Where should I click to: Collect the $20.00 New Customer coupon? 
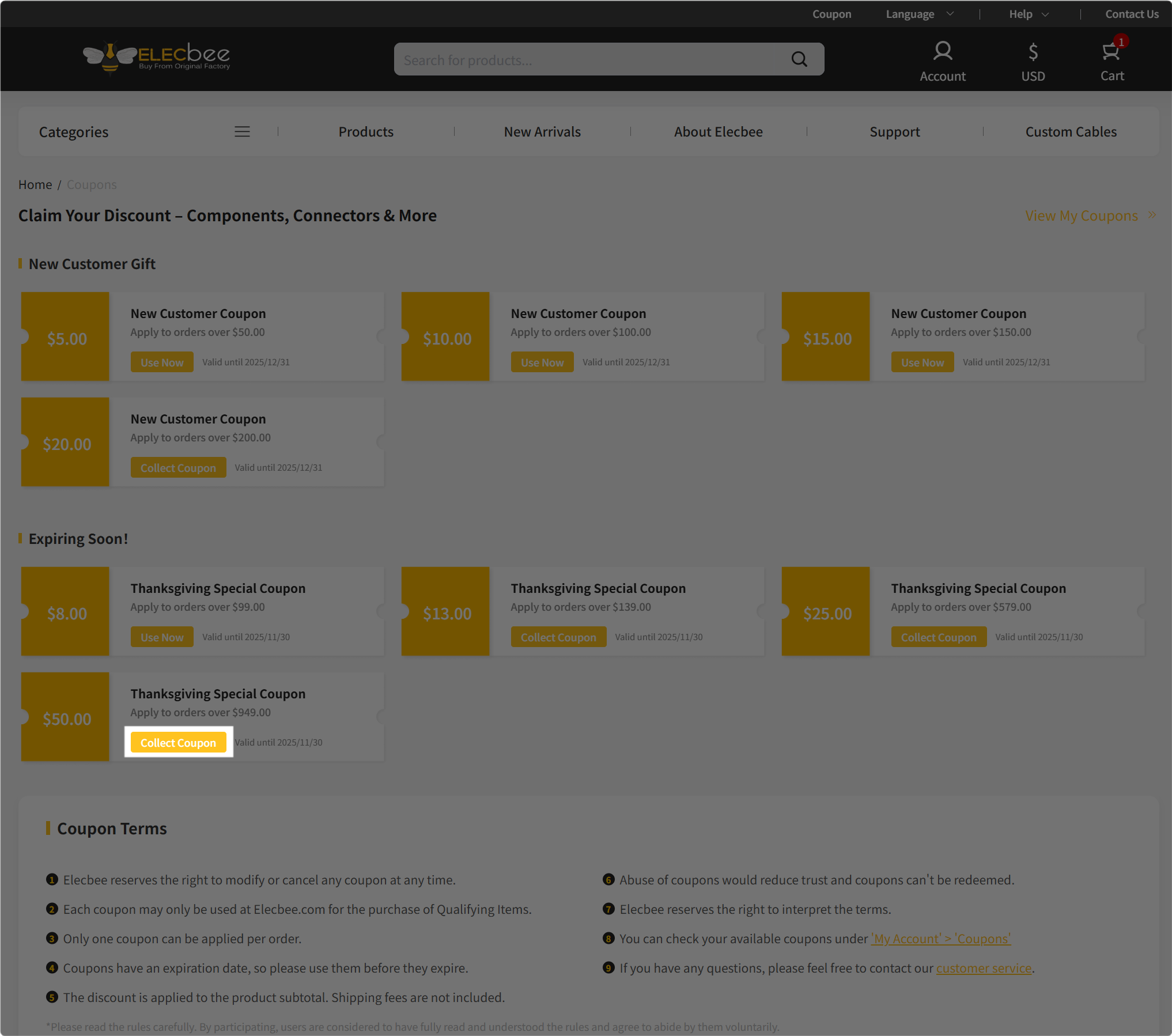click(178, 467)
